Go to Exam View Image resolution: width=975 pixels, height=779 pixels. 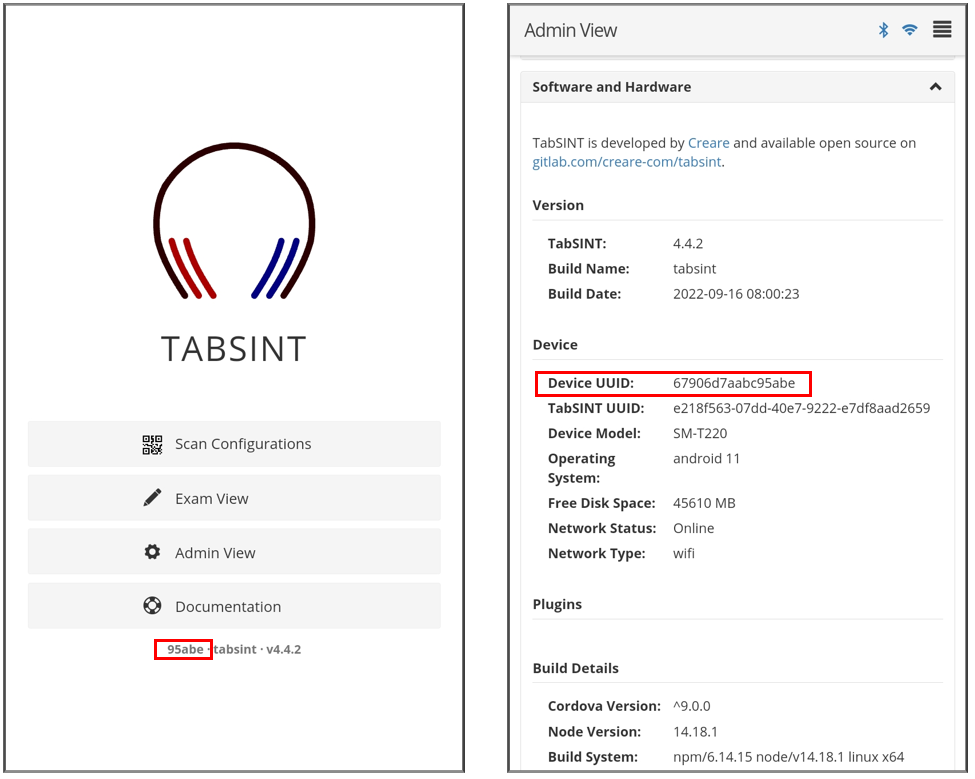212,498
